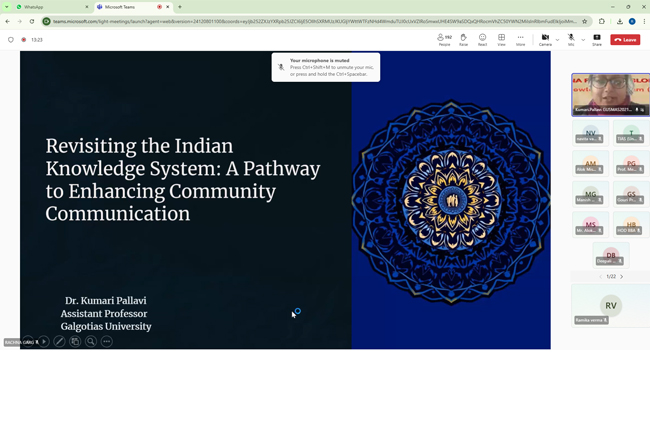The width and height of the screenshot is (650, 433).
Task: Open the browser three-dot menu
Action: (644, 22)
